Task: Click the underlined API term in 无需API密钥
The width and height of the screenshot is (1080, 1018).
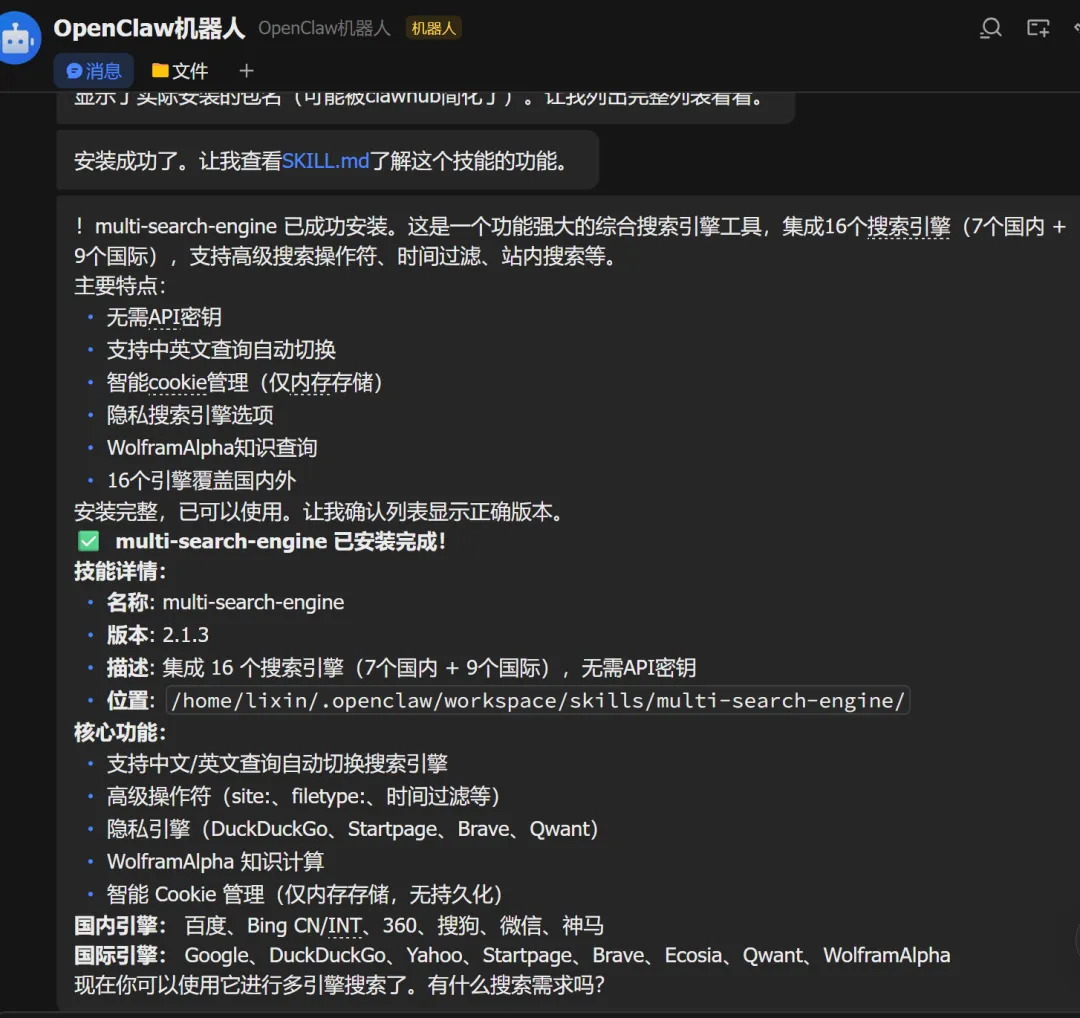Action: point(164,318)
